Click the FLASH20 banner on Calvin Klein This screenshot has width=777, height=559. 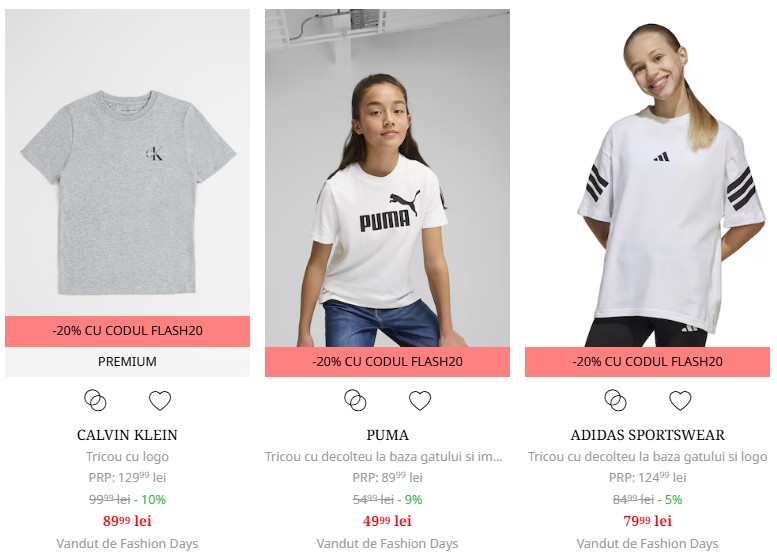127,331
